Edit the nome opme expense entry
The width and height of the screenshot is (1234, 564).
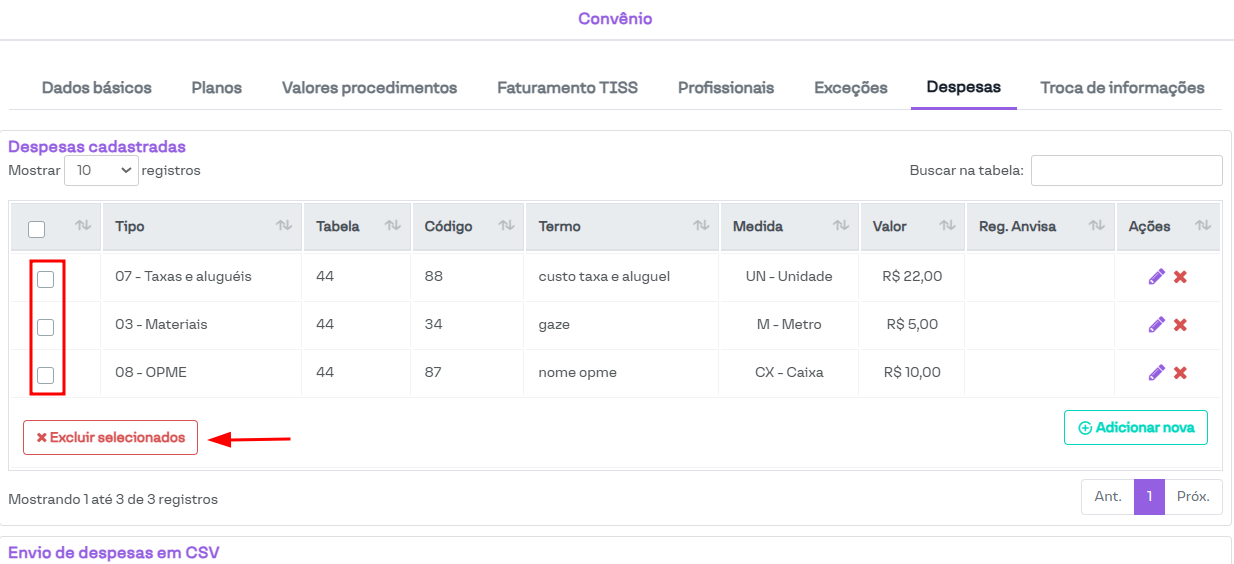[1156, 373]
